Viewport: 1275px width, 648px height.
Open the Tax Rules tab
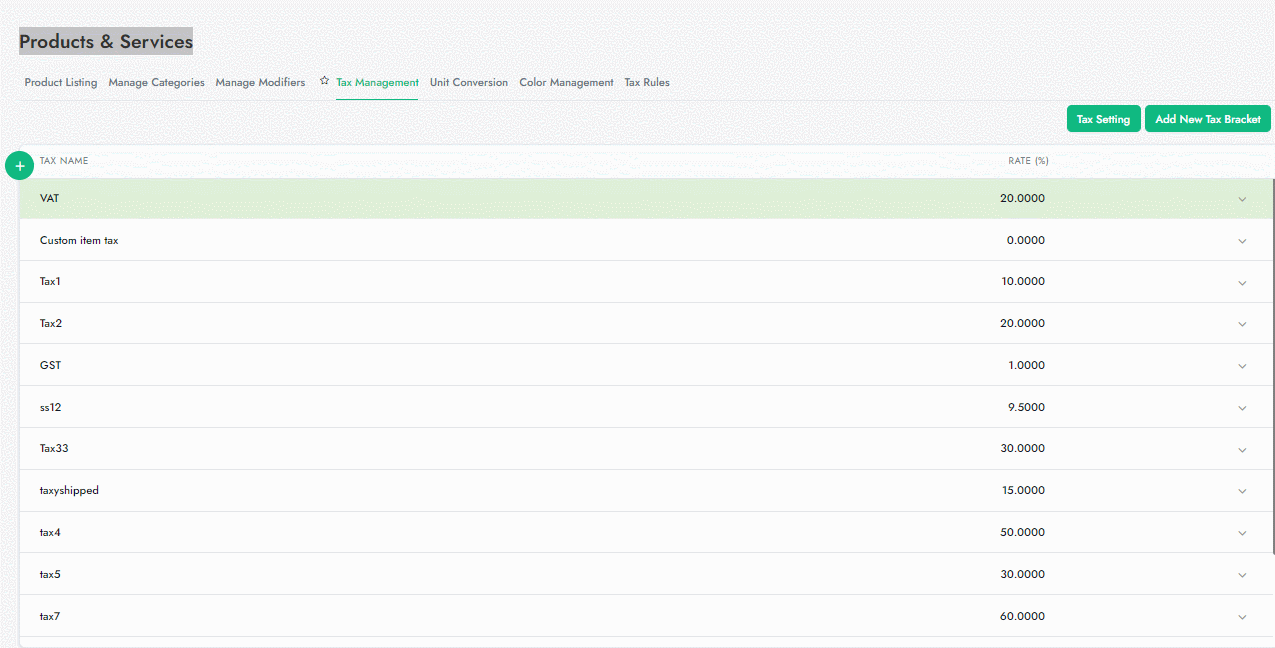click(647, 83)
